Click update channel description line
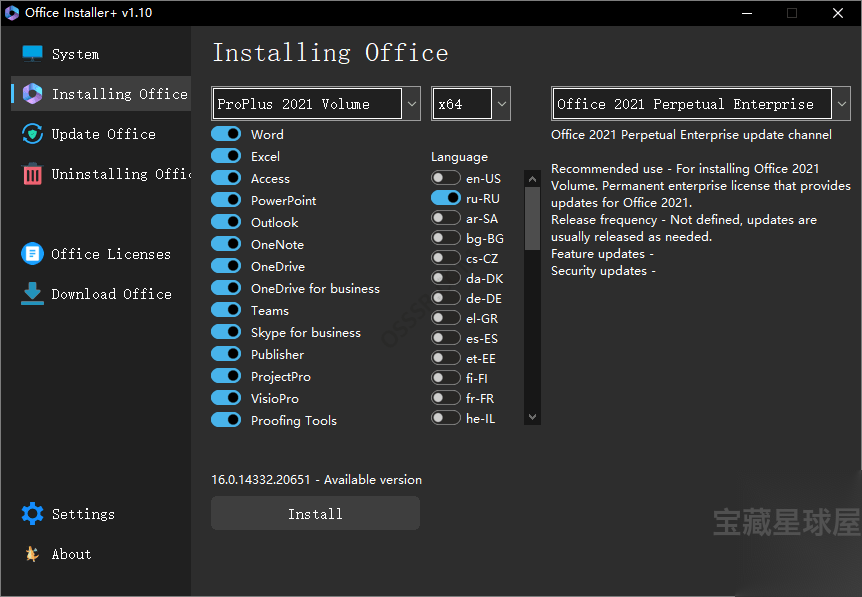 tap(691, 135)
